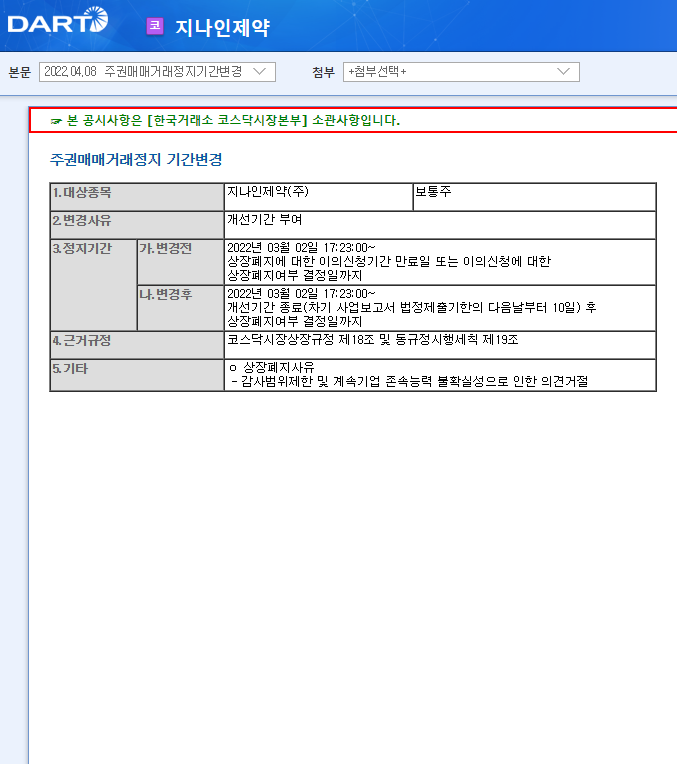
Task: Select the 3.정지기간 row label
Action: pos(94,285)
